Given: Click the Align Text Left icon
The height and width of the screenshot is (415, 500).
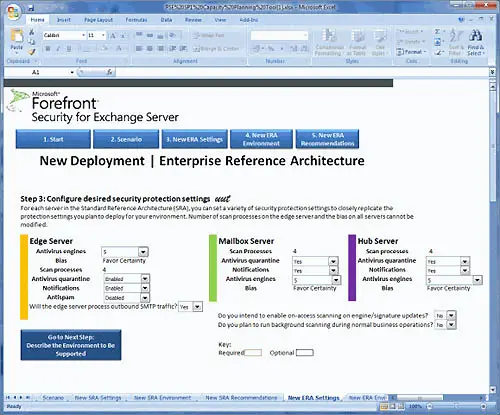Looking at the screenshot, I should [x=139, y=49].
